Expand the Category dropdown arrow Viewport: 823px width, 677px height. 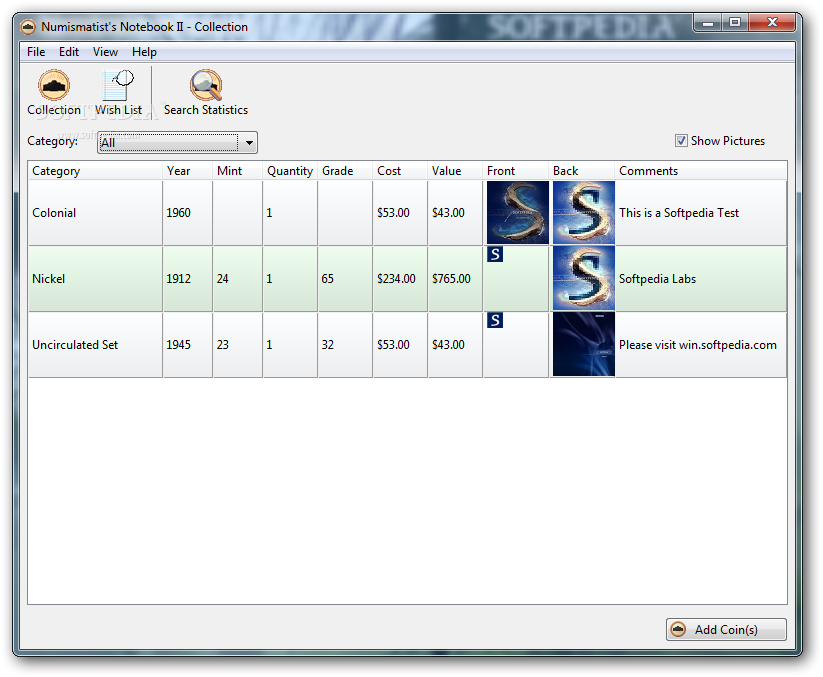(x=249, y=142)
